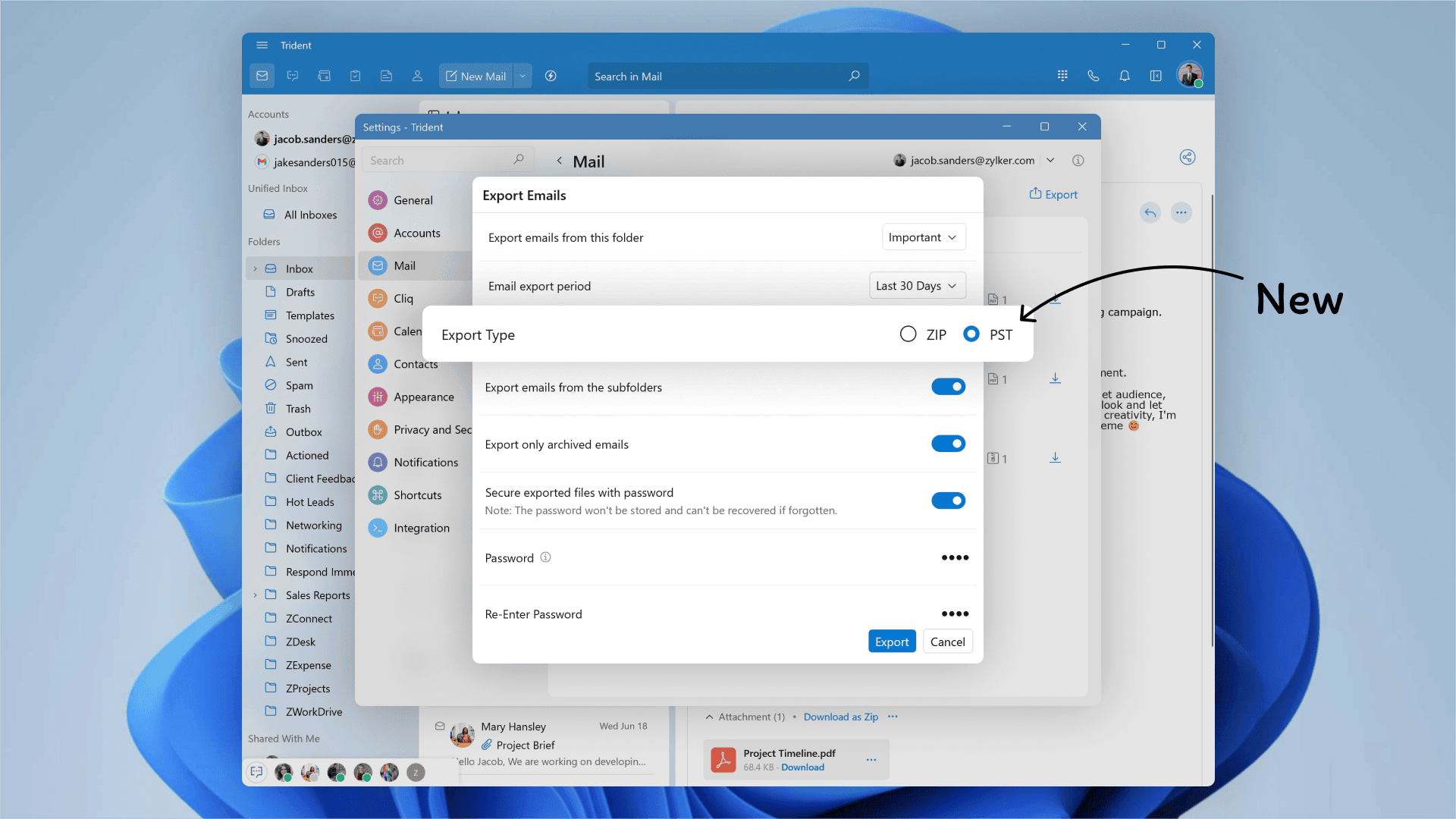Open the Spam folder
The image size is (1456, 819).
[300, 385]
